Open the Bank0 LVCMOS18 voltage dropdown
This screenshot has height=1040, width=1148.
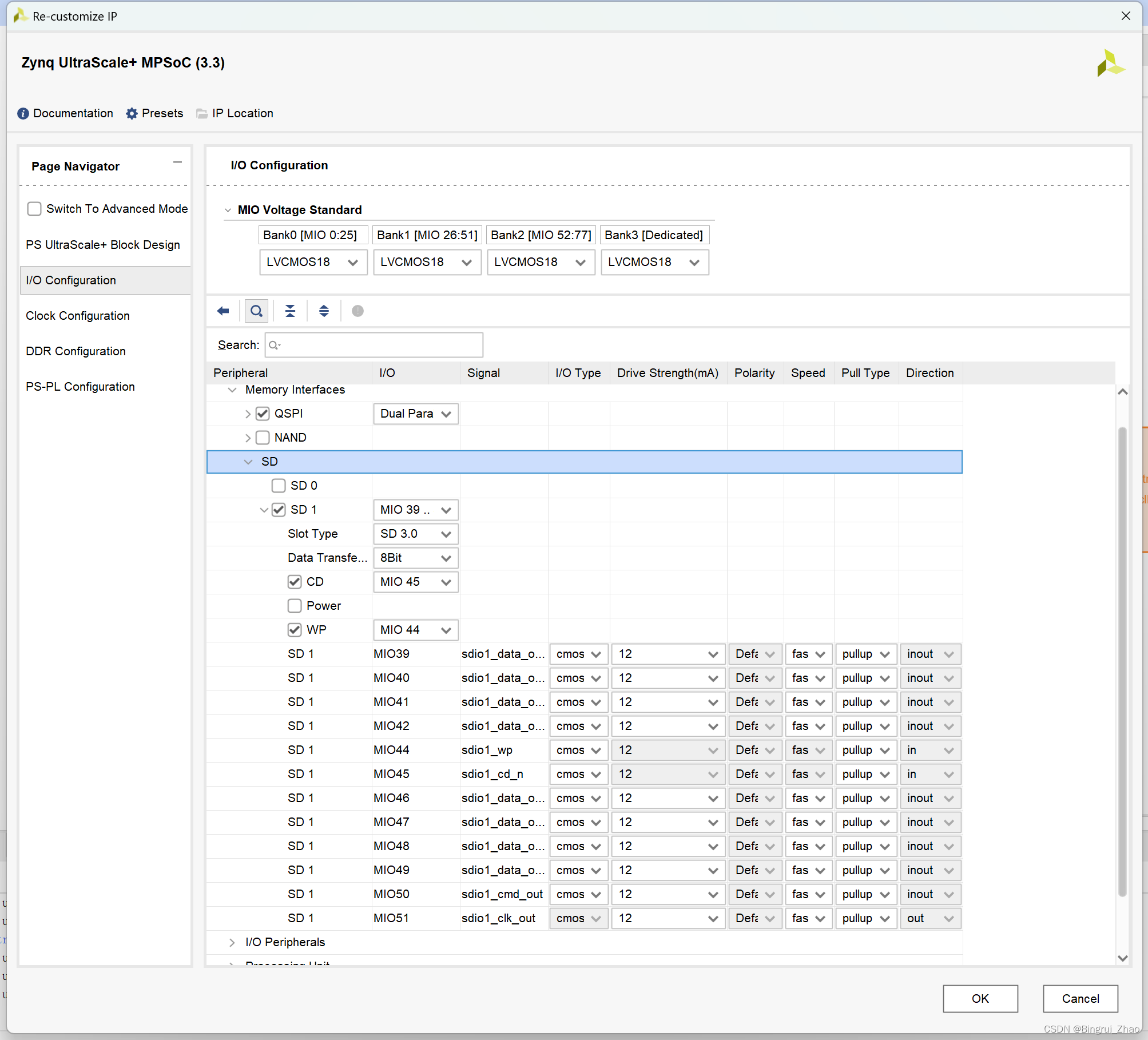pos(313,263)
